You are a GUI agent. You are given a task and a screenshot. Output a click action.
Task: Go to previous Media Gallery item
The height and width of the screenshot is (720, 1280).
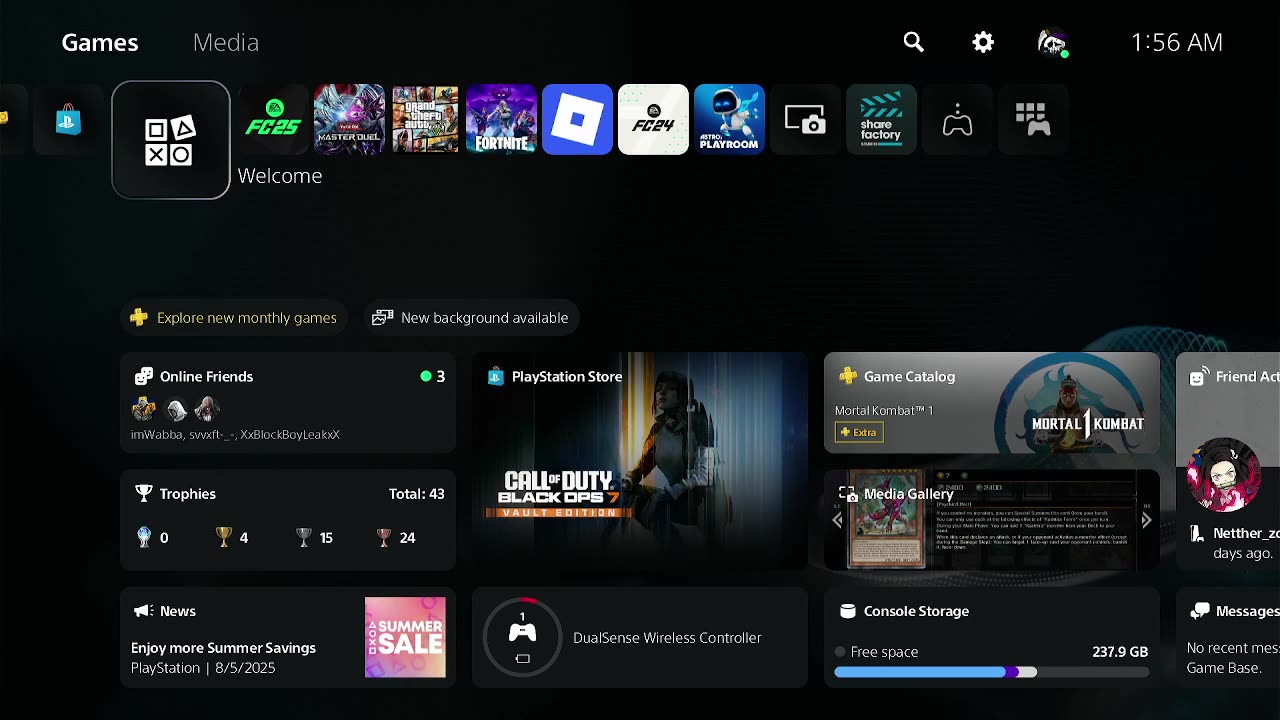click(x=837, y=520)
